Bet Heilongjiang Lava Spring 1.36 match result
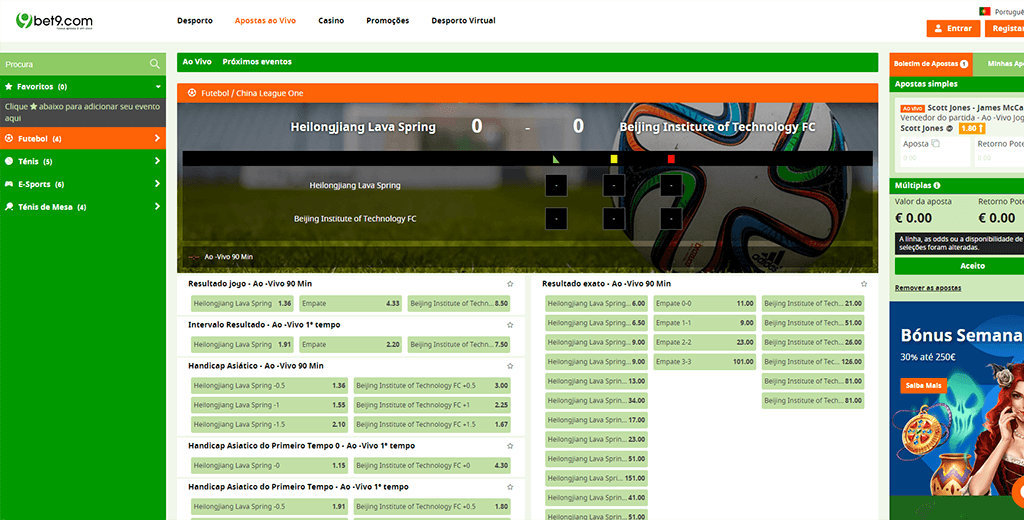The width and height of the screenshot is (1024, 520). 243,304
